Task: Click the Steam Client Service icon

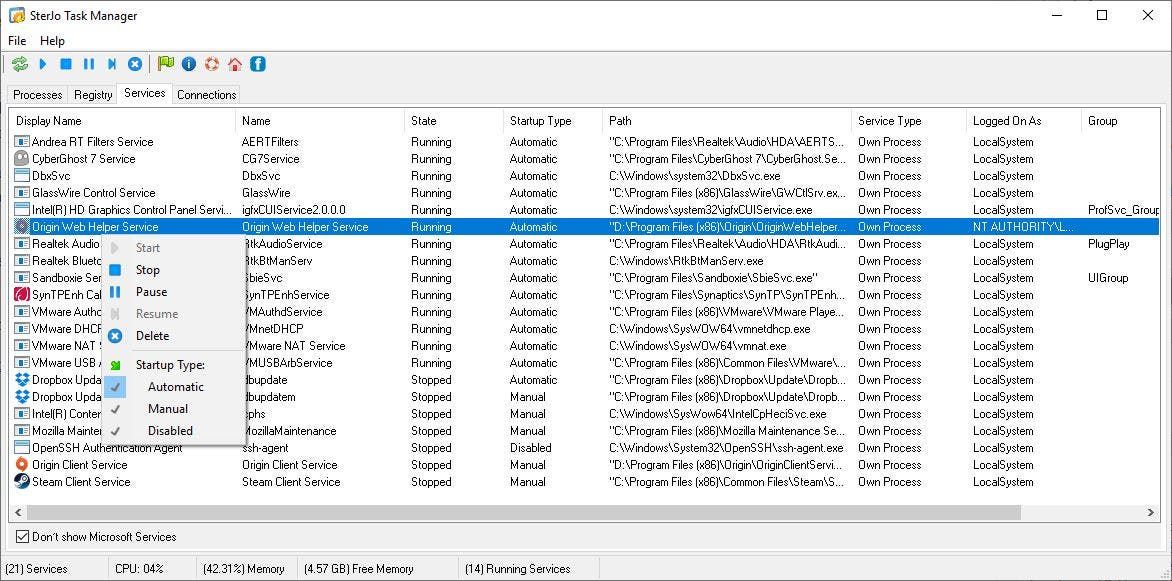Action: pyautogui.click(x=22, y=482)
